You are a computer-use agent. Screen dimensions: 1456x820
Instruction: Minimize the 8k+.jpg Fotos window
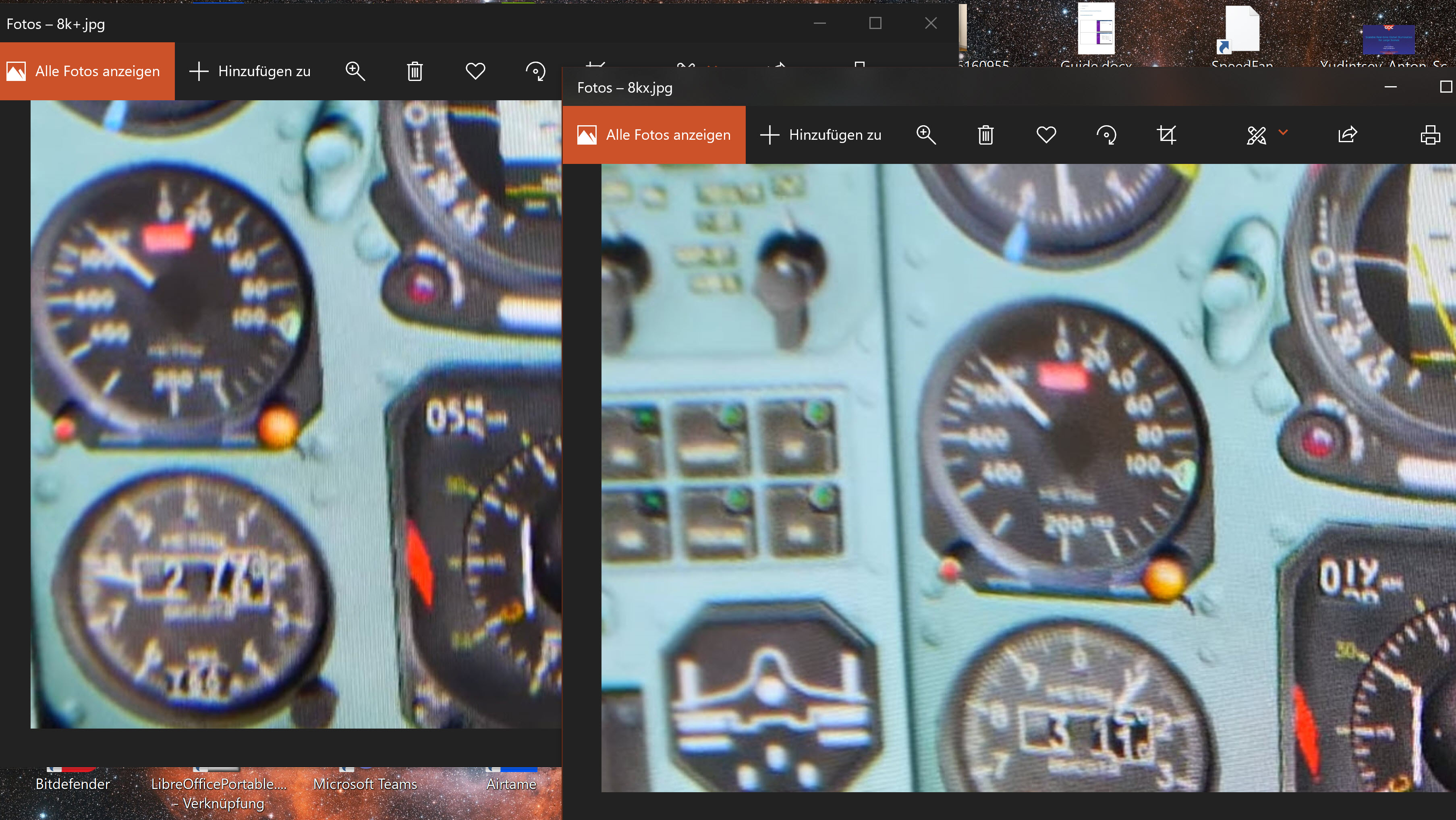tap(819, 23)
